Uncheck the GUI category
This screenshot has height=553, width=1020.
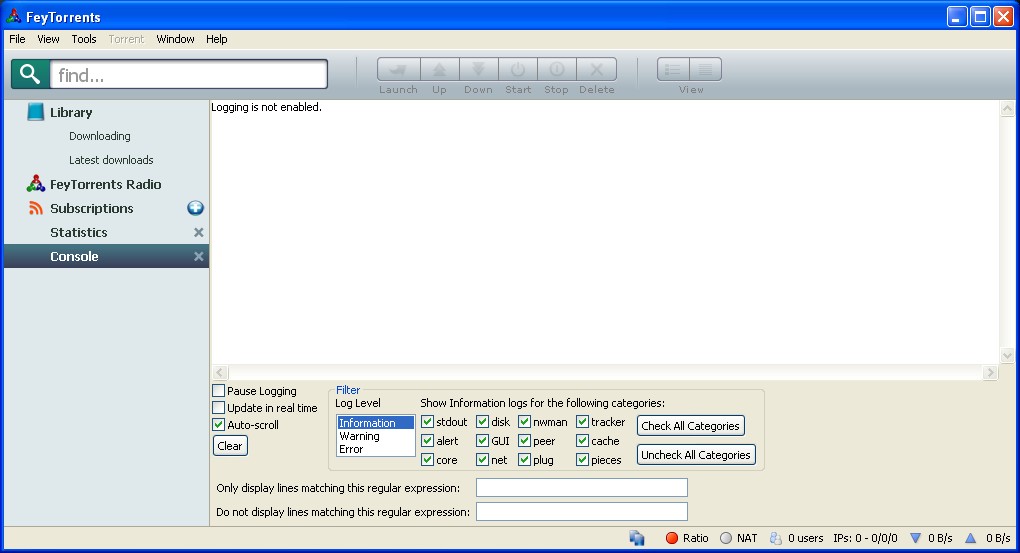tap(483, 440)
